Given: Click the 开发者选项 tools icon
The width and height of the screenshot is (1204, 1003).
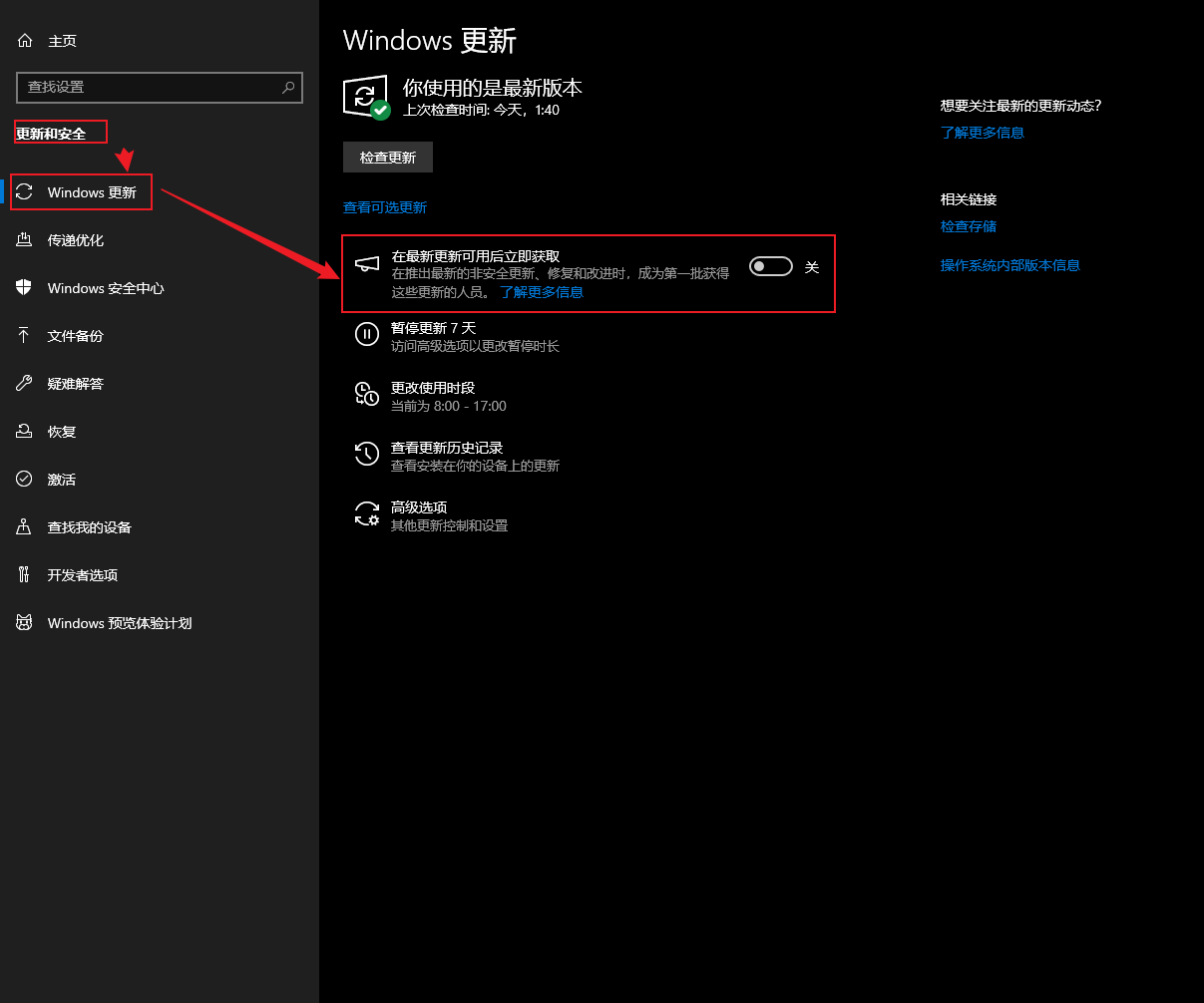Looking at the screenshot, I should point(25,575).
